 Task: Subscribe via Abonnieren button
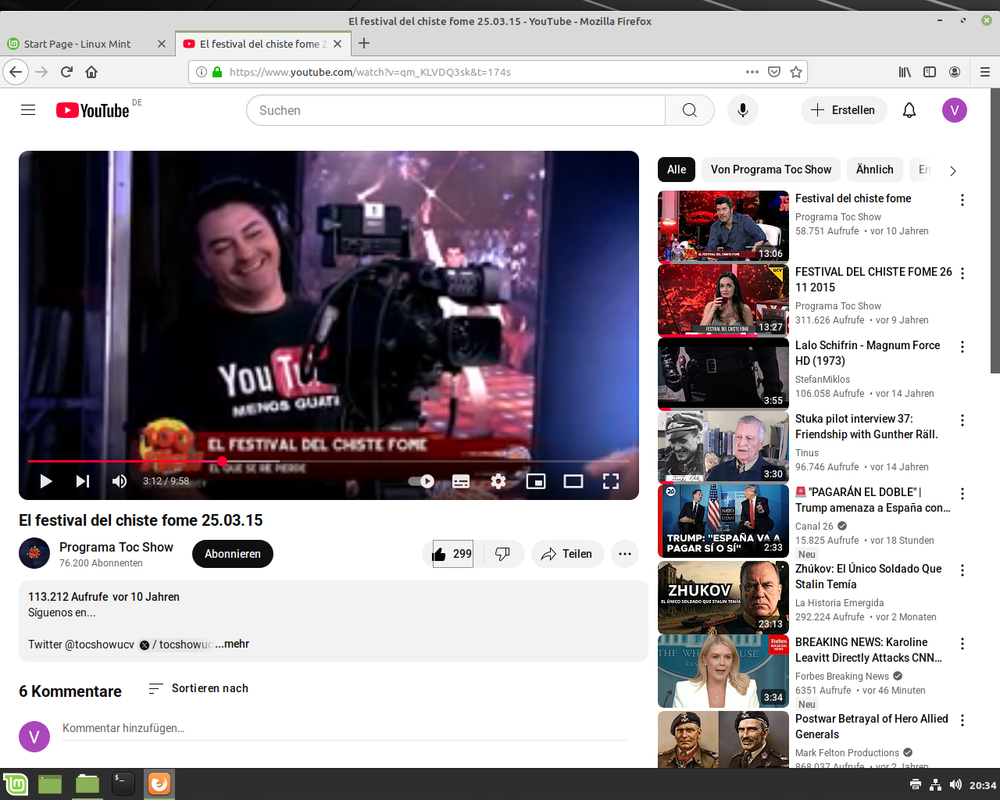[232, 554]
